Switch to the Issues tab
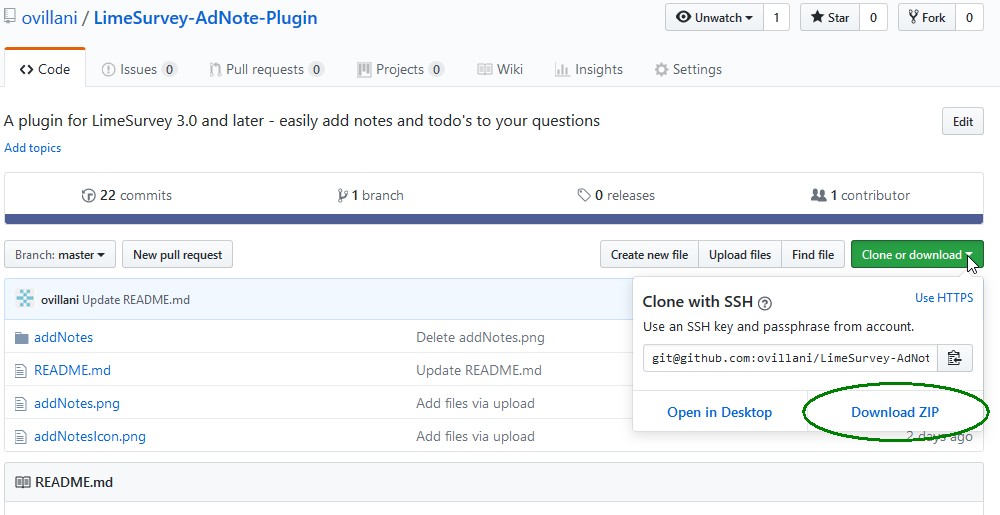The height and width of the screenshot is (515, 1000). pyautogui.click(x=139, y=70)
